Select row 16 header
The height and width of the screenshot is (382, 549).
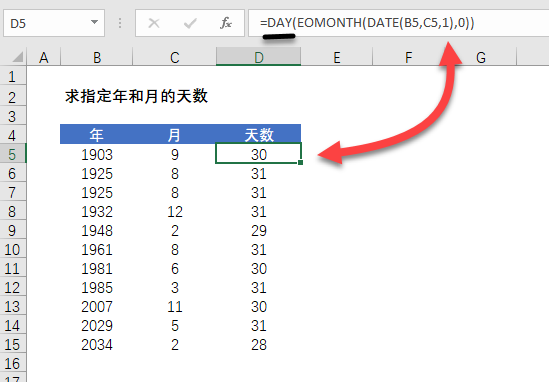tap(12, 363)
